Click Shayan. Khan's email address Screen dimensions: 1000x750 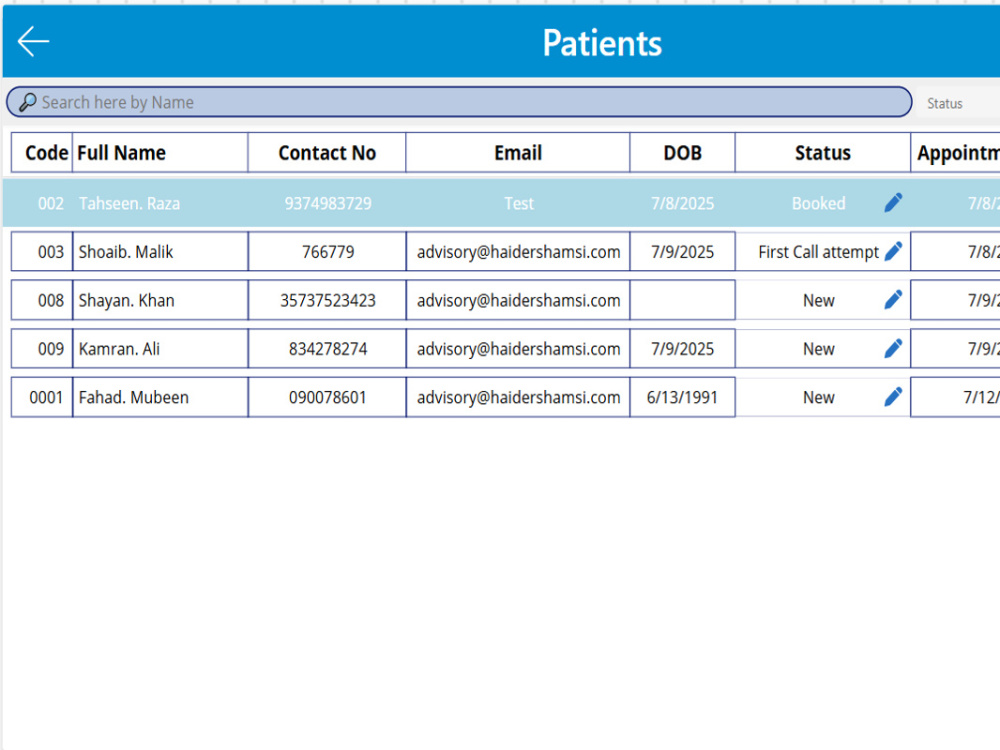click(x=518, y=300)
